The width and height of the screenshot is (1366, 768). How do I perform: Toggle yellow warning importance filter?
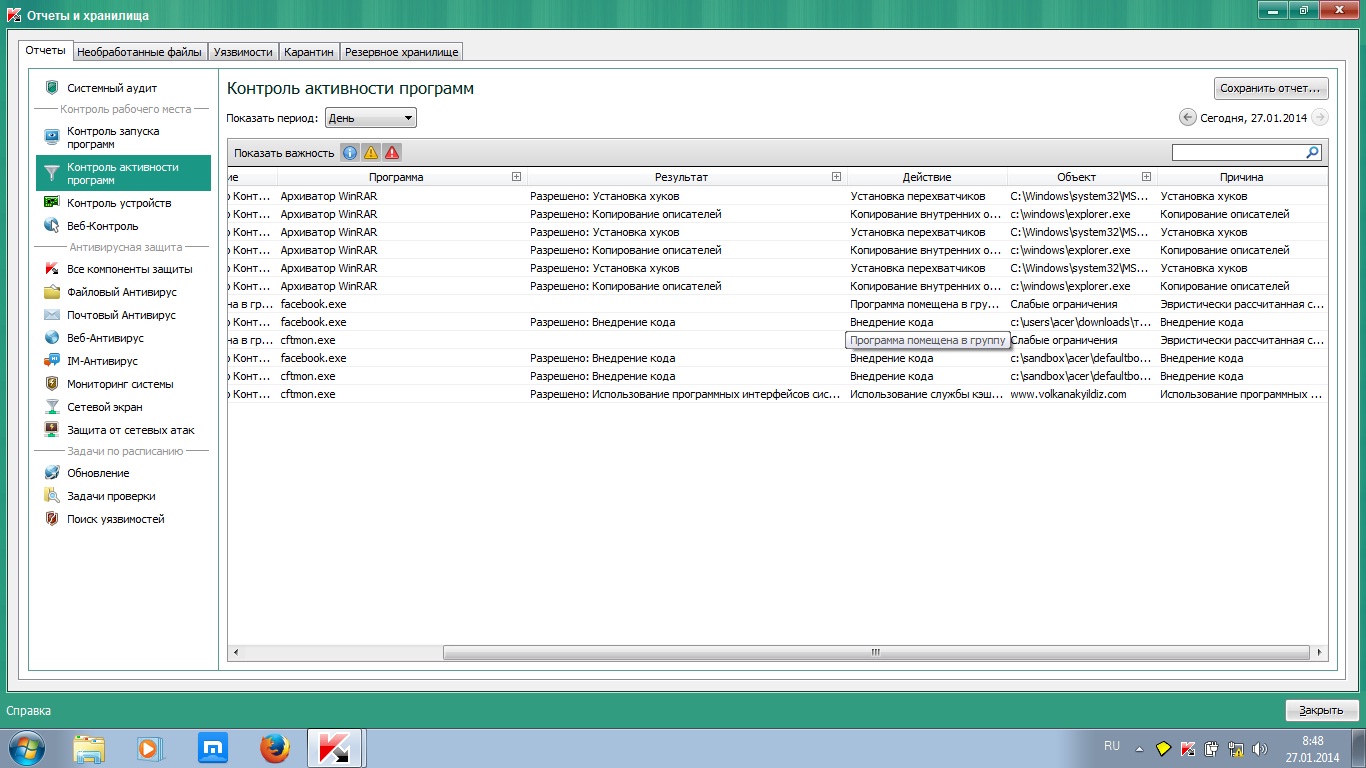[x=370, y=153]
